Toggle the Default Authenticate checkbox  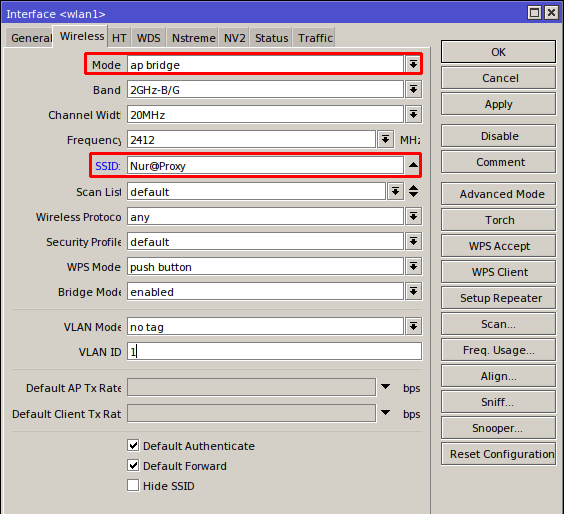click(x=133, y=446)
